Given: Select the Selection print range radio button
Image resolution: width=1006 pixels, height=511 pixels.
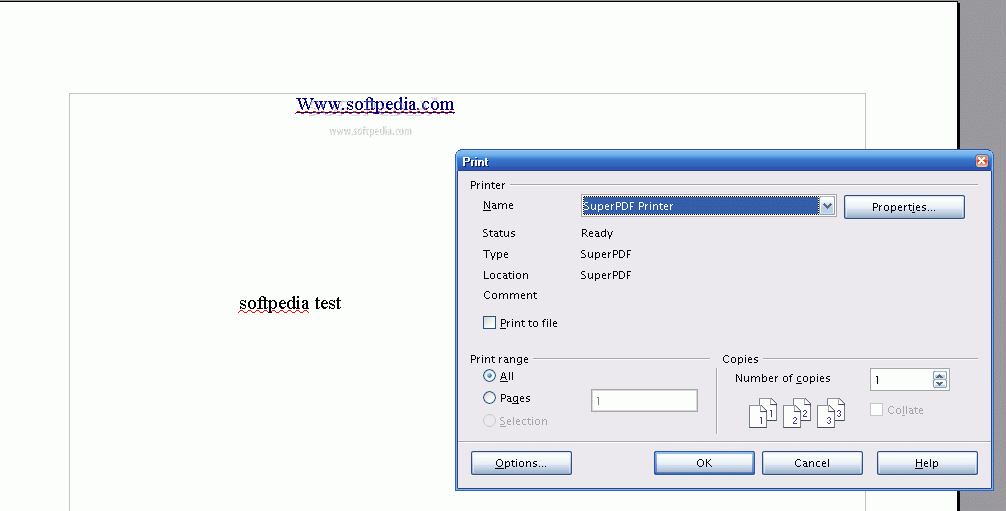Looking at the screenshot, I should point(490,420).
